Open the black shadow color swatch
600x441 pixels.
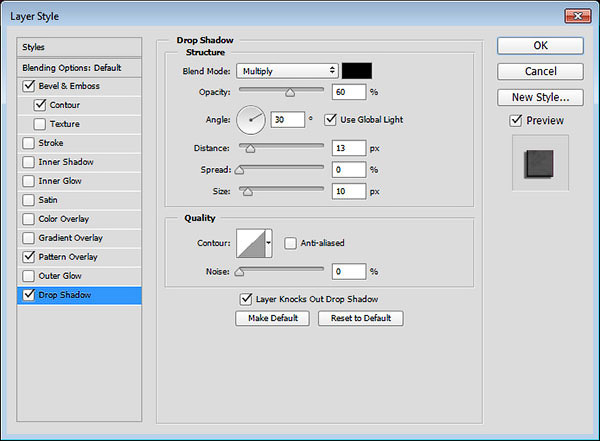pyautogui.click(x=357, y=71)
